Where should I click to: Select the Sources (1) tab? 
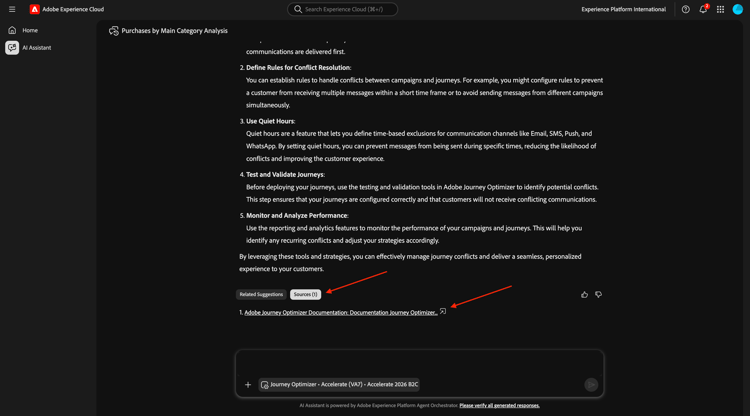305,295
